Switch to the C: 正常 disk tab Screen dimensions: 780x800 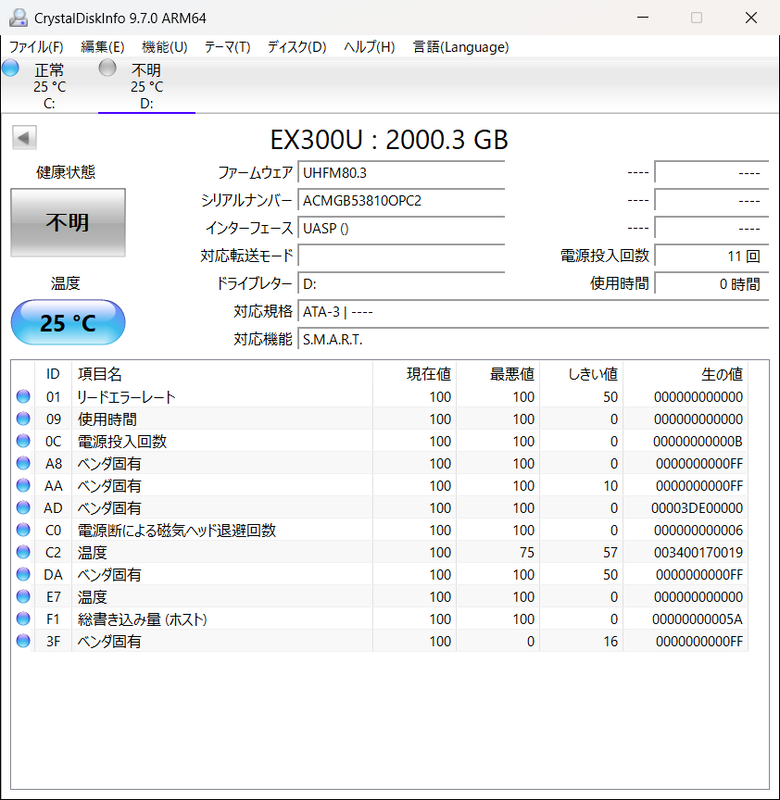49,86
